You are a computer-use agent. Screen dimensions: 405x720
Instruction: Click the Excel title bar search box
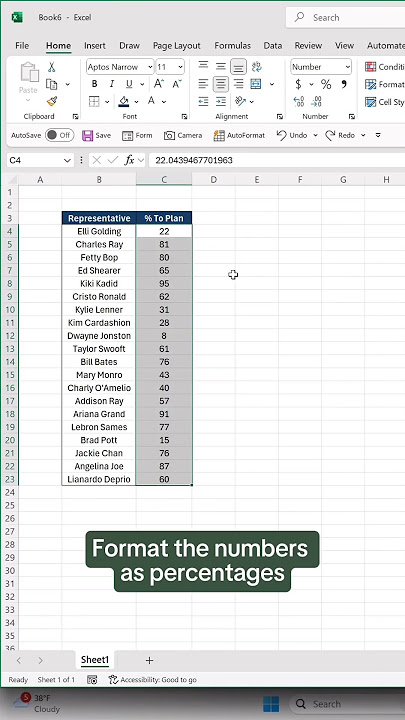(345, 17)
